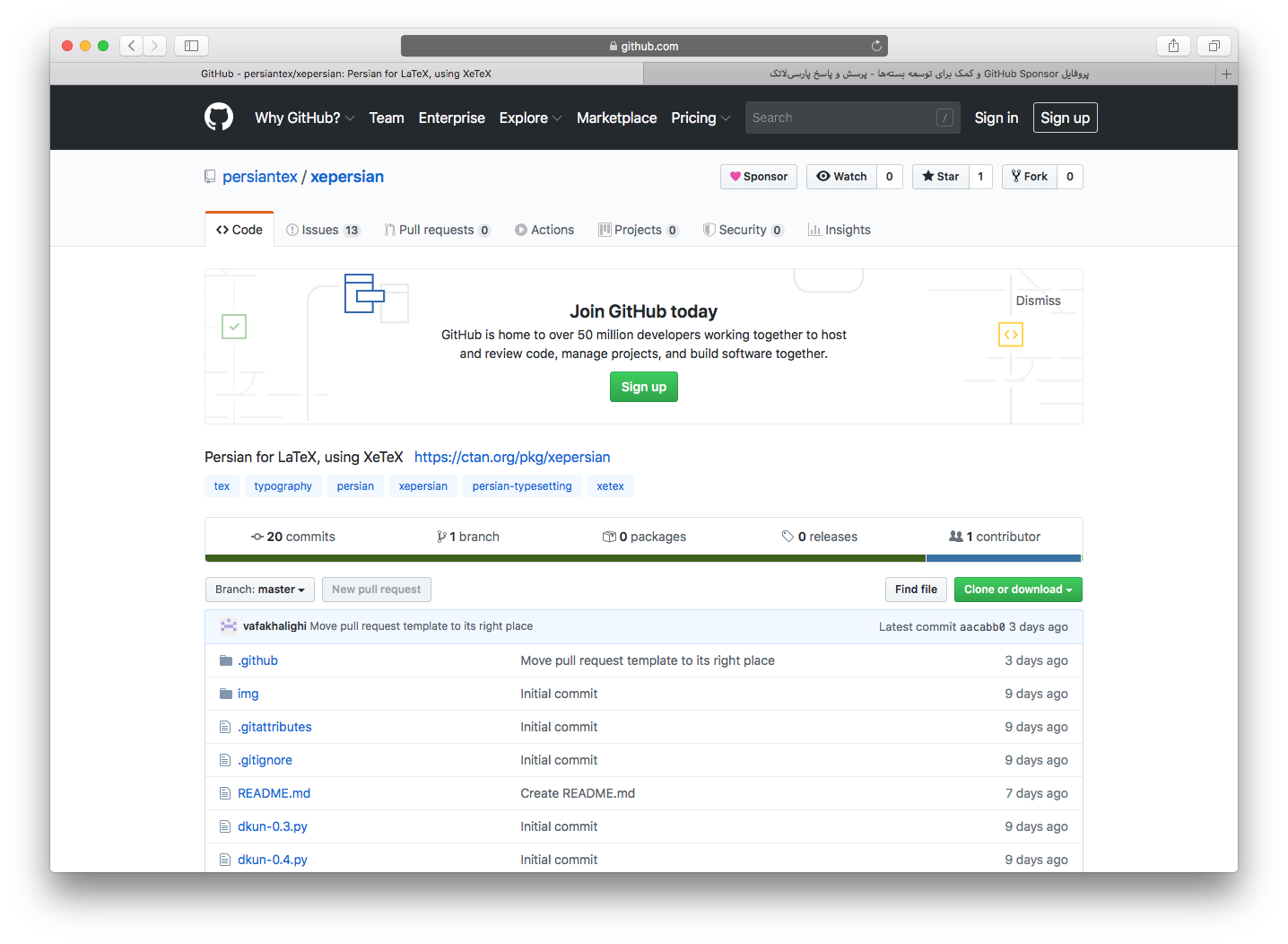Switch to the GitHub Sponsor browser tab

pos(929,74)
